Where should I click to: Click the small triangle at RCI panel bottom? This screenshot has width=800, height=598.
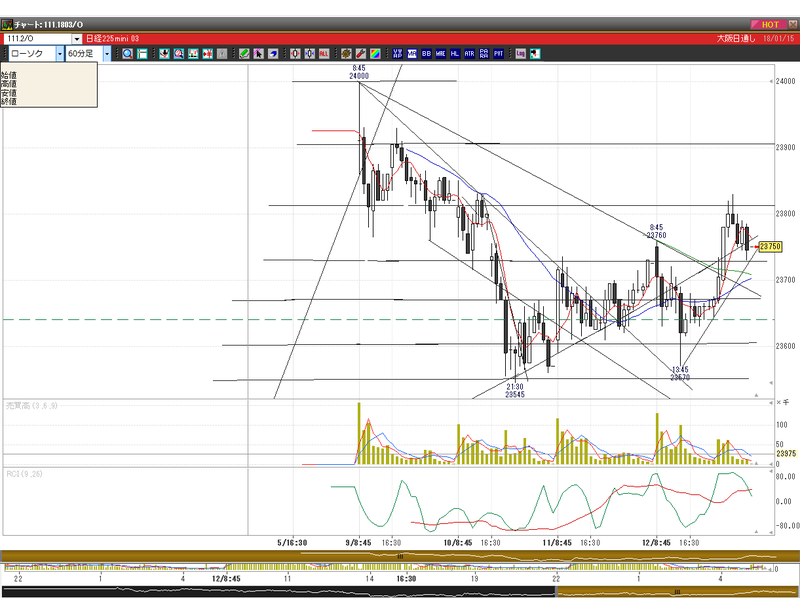coord(756,532)
